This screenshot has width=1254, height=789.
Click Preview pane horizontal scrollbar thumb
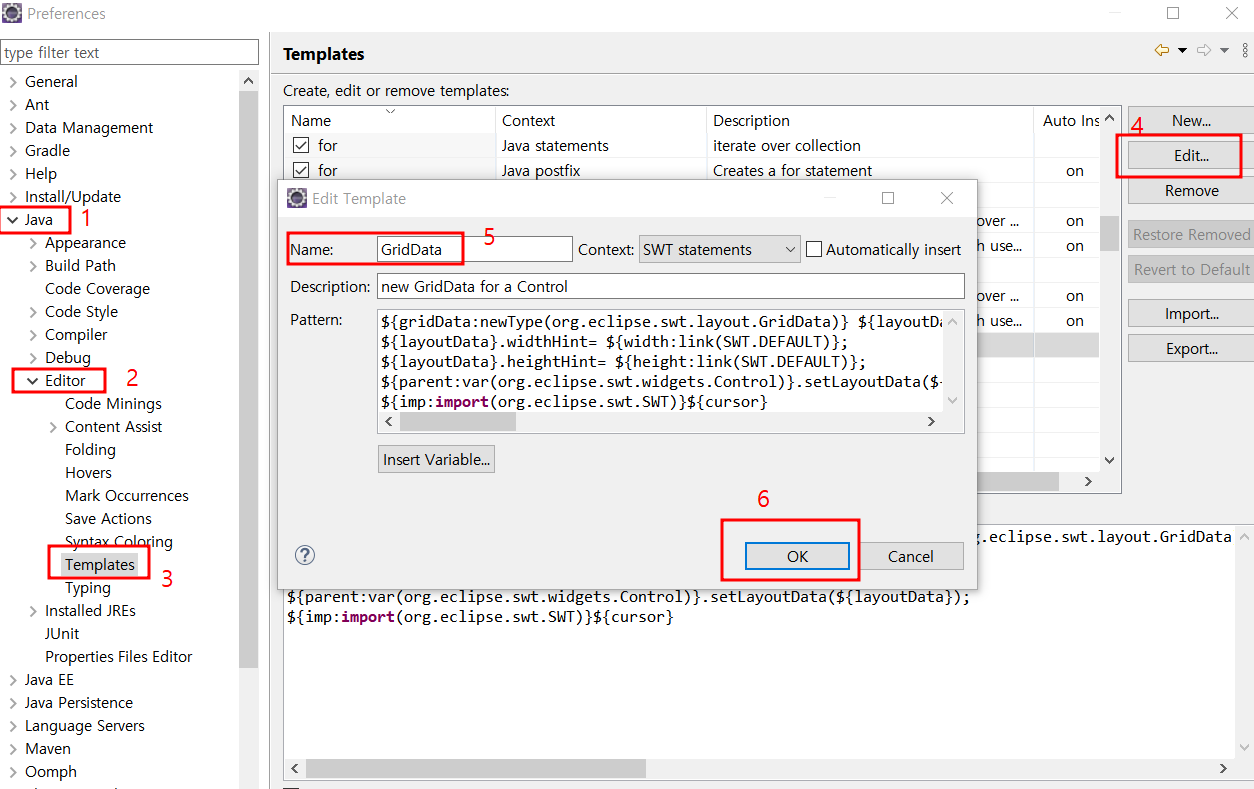(476, 769)
